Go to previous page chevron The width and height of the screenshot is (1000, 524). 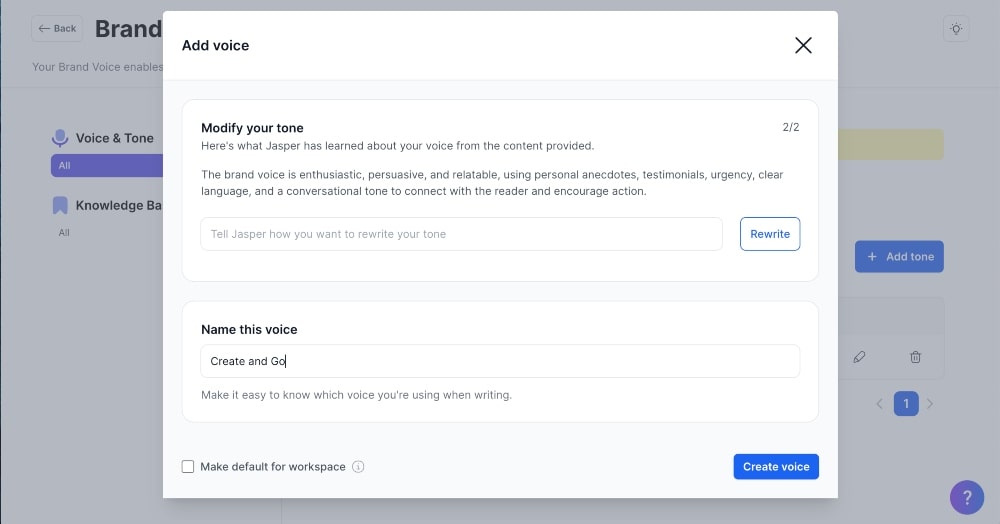[879, 404]
